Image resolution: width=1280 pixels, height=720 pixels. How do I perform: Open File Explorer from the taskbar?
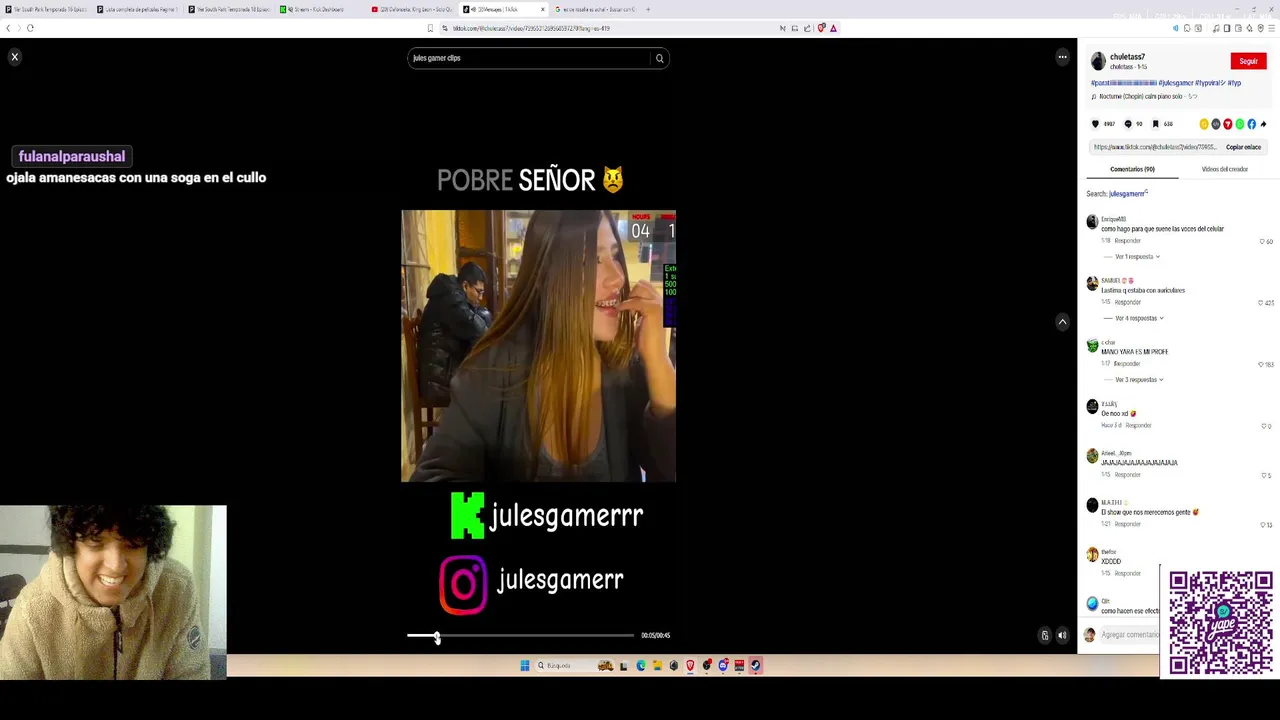pos(657,665)
